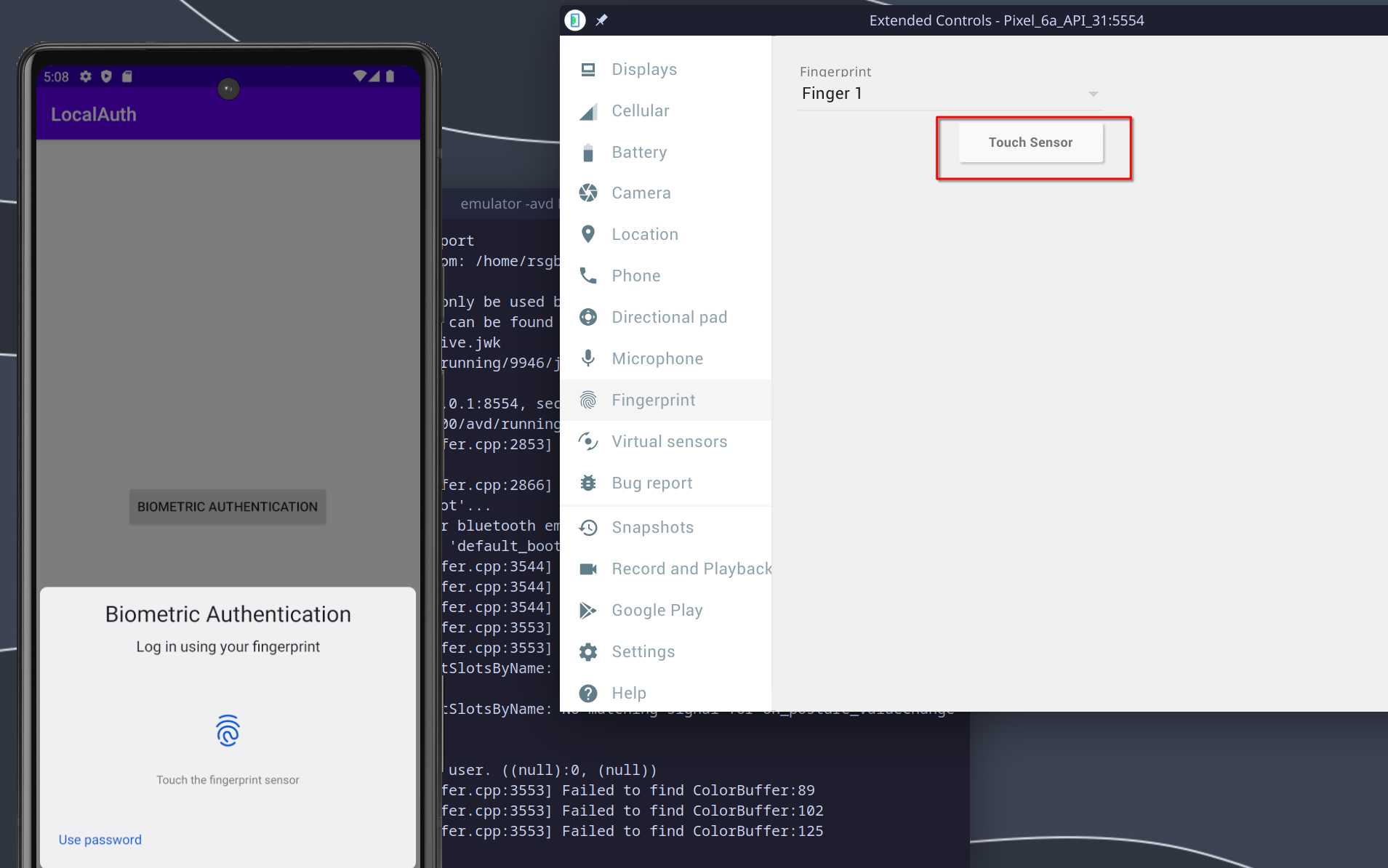Screen dimensions: 1388x868
Task: Click the Help question mark icon
Action: point(588,694)
